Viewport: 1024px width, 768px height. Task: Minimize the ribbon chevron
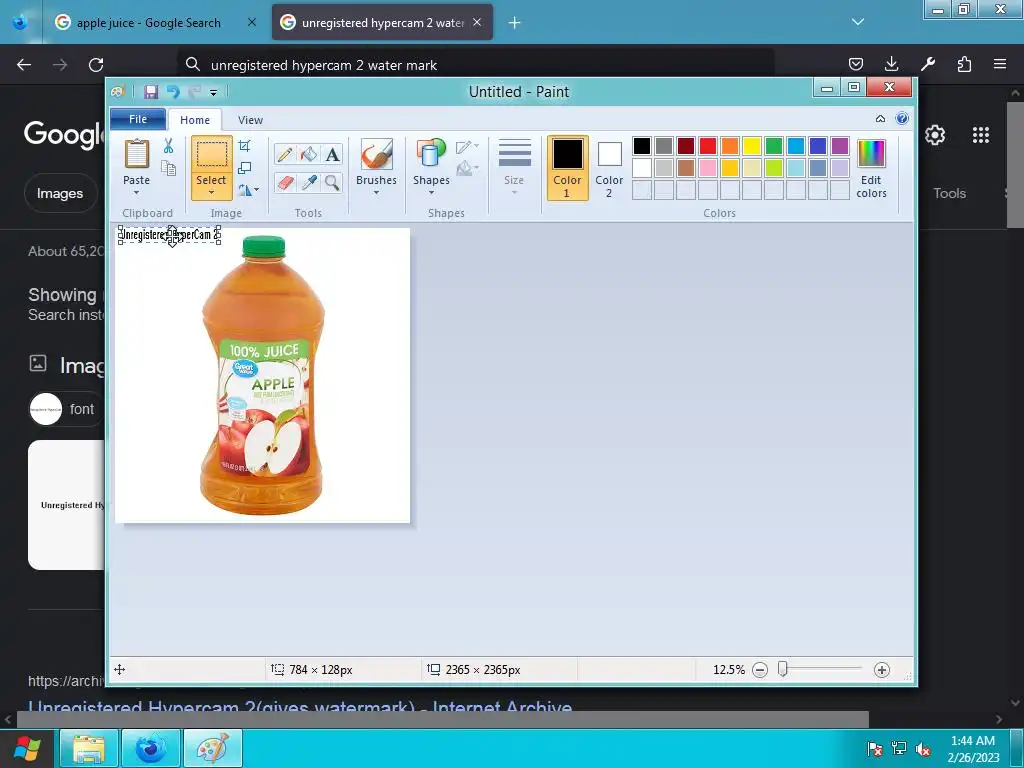[880, 119]
